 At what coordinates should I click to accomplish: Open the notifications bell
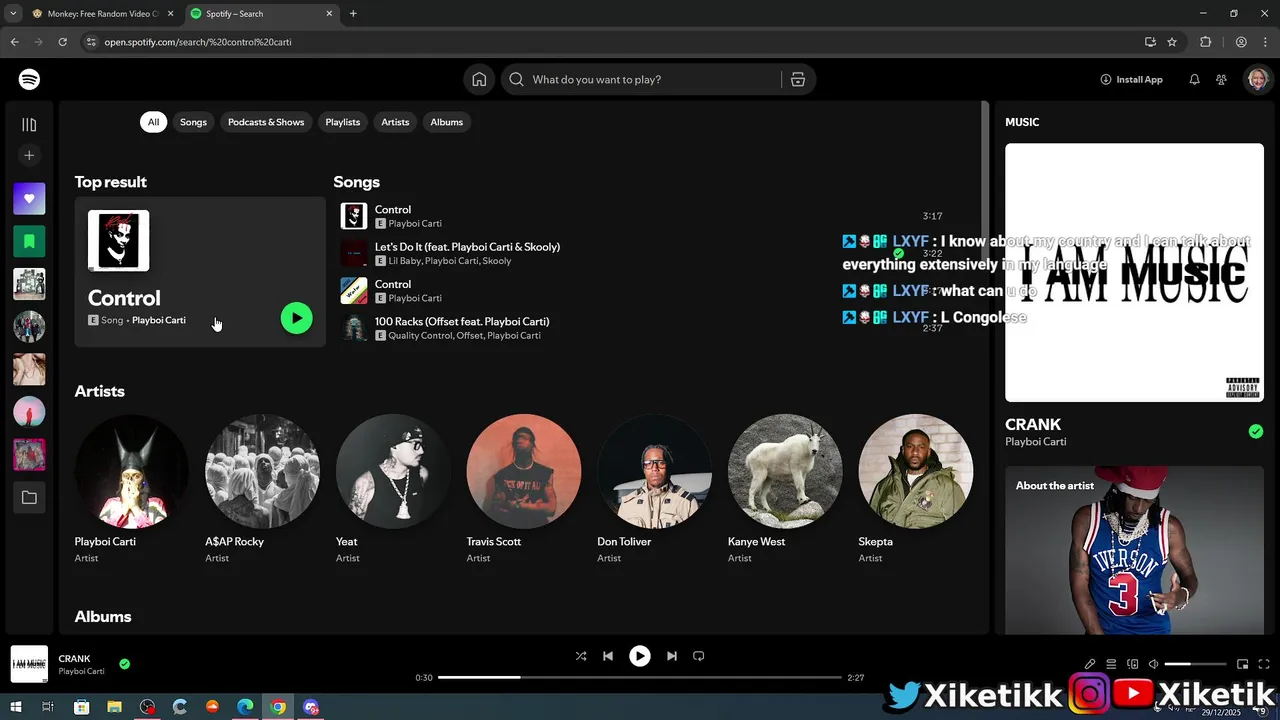(x=1194, y=79)
